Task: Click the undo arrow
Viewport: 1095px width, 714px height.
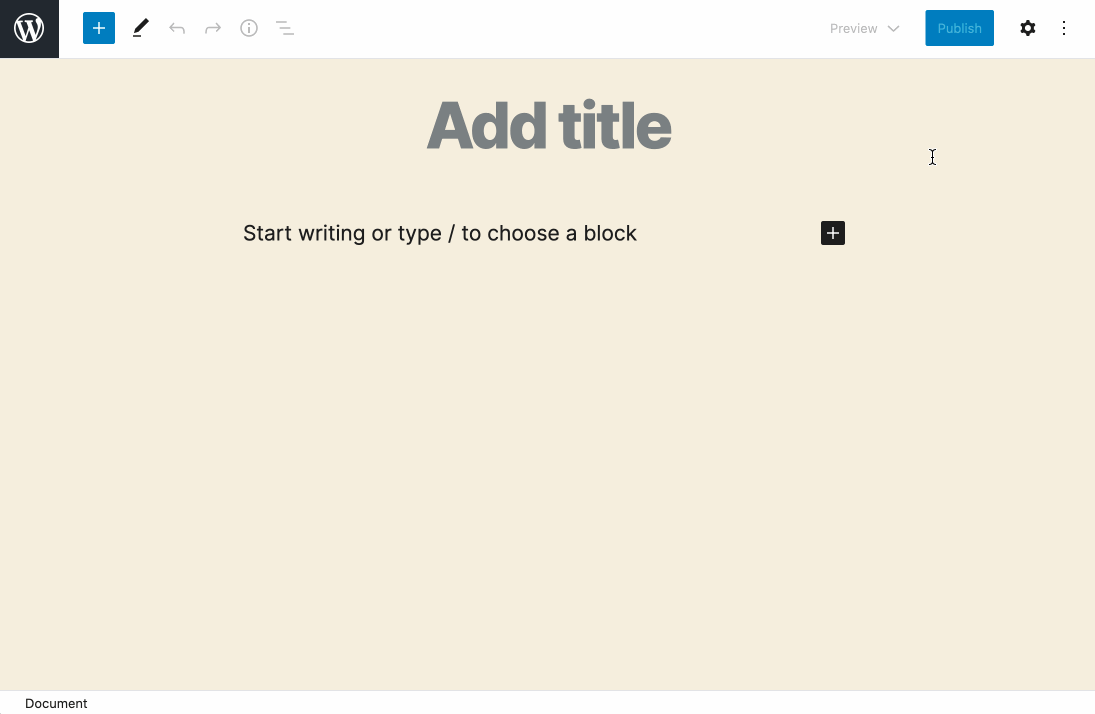Action: [177, 28]
